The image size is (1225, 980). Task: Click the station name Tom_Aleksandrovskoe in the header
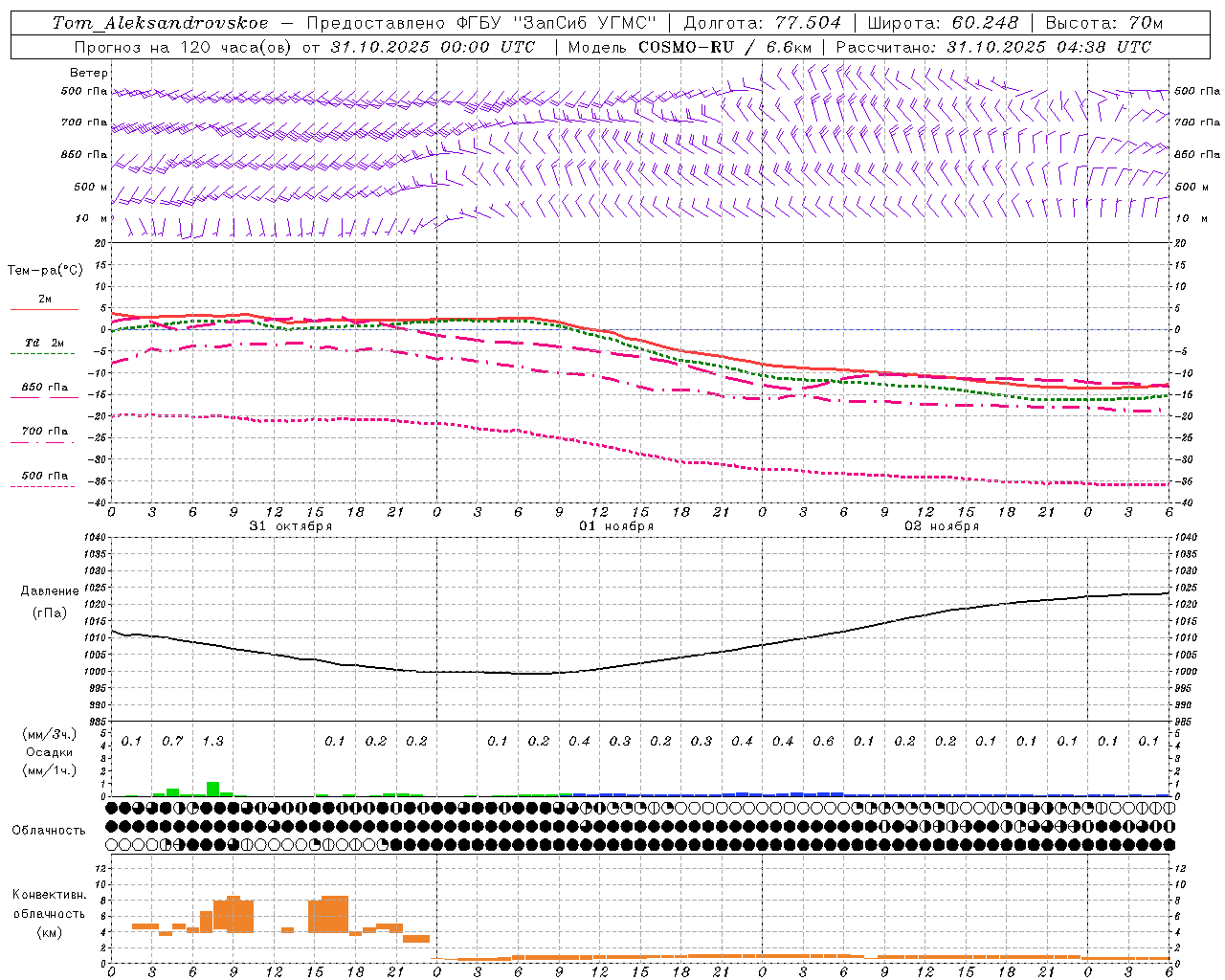coord(161,23)
